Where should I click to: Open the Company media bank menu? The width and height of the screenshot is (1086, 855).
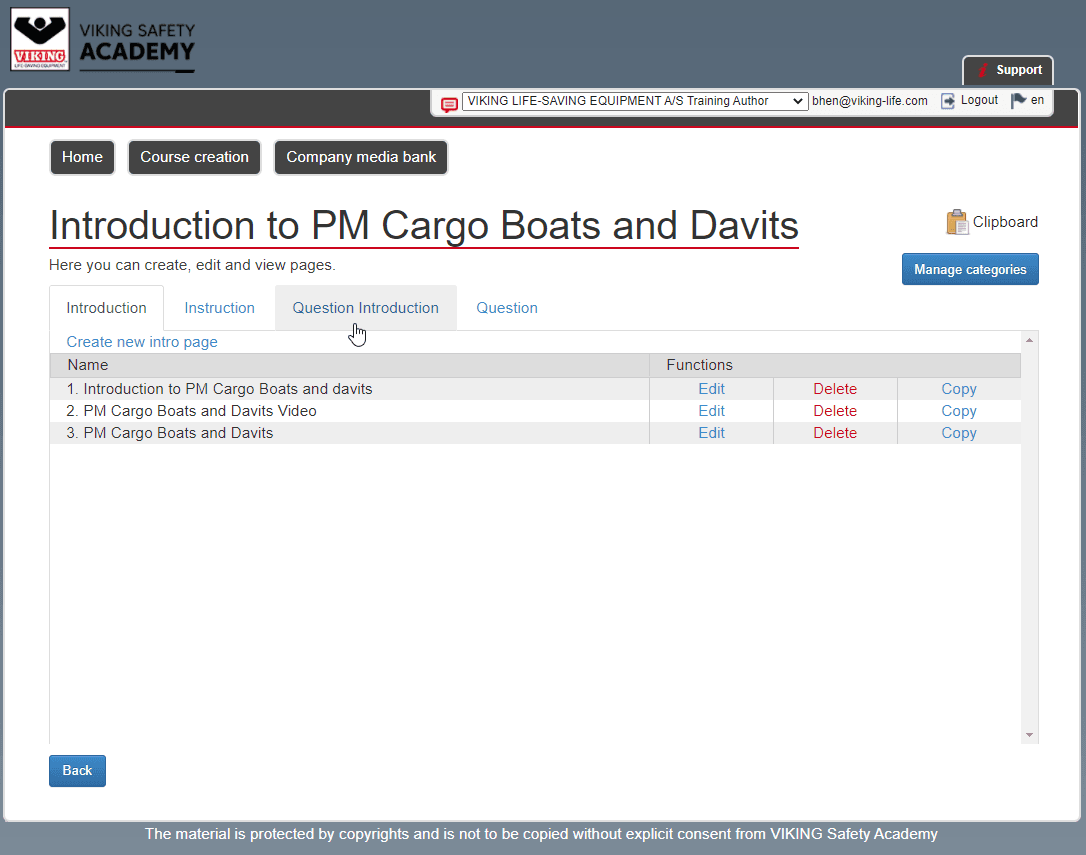click(361, 157)
